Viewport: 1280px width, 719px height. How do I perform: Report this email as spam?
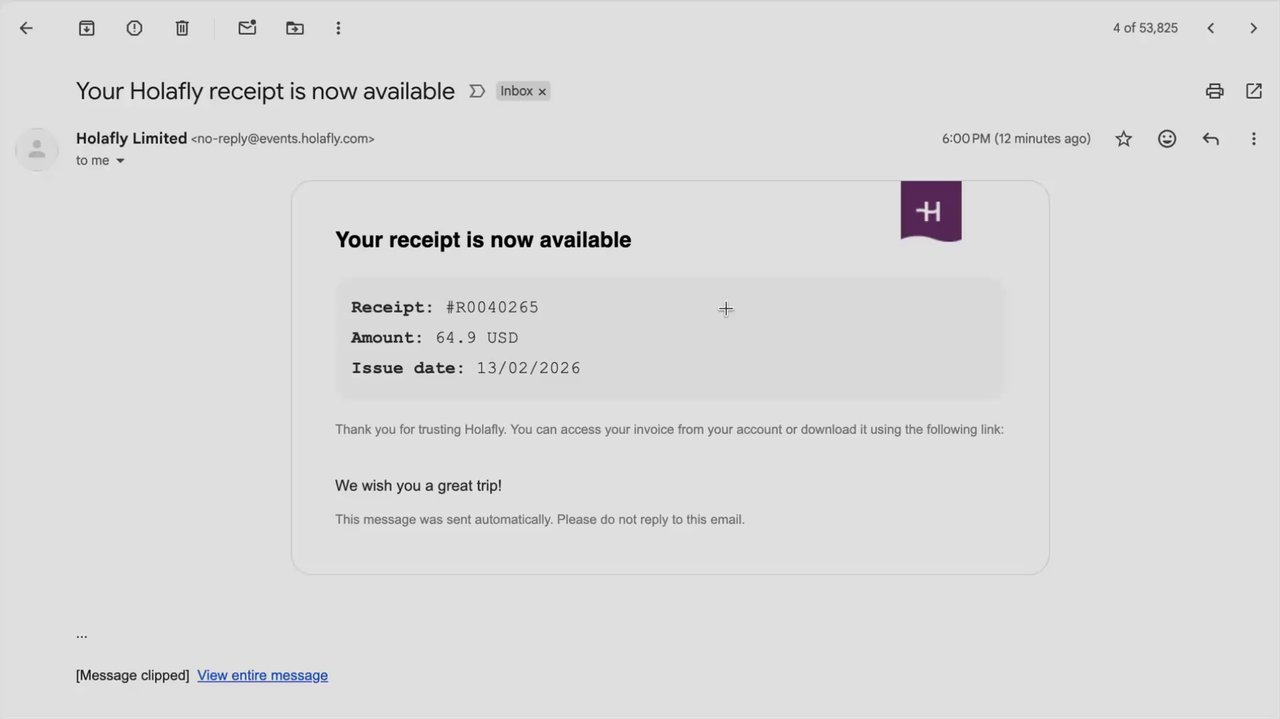click(134, 28)
